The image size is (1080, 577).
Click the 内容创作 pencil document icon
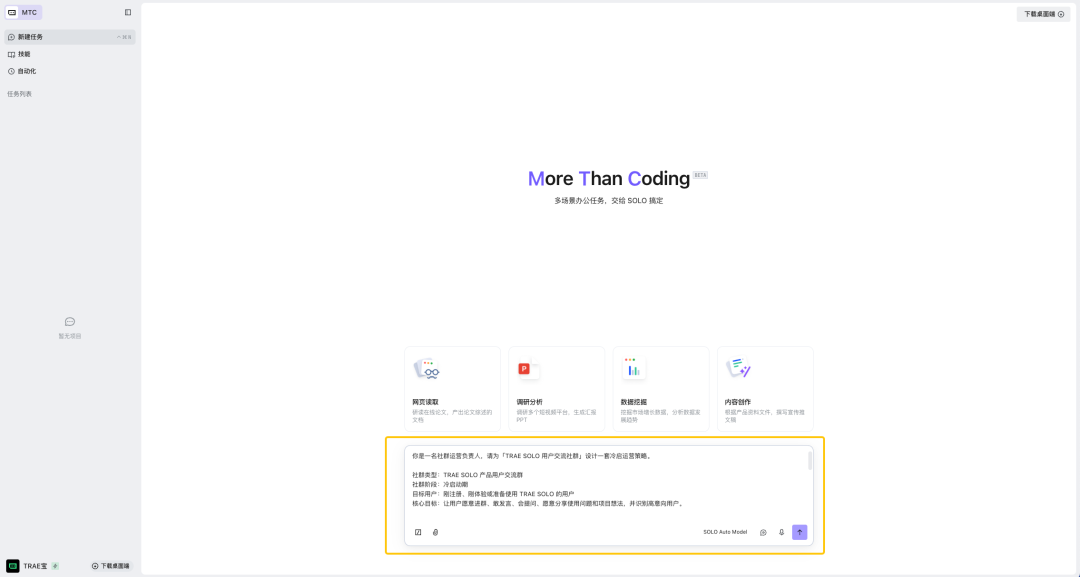(x=738, y=368)
